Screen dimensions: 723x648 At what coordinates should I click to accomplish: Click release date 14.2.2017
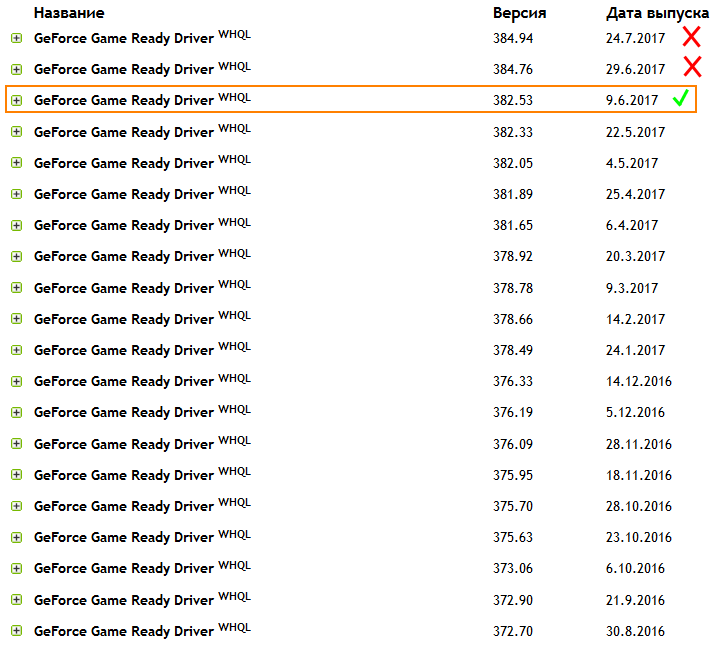click(635, 319)
